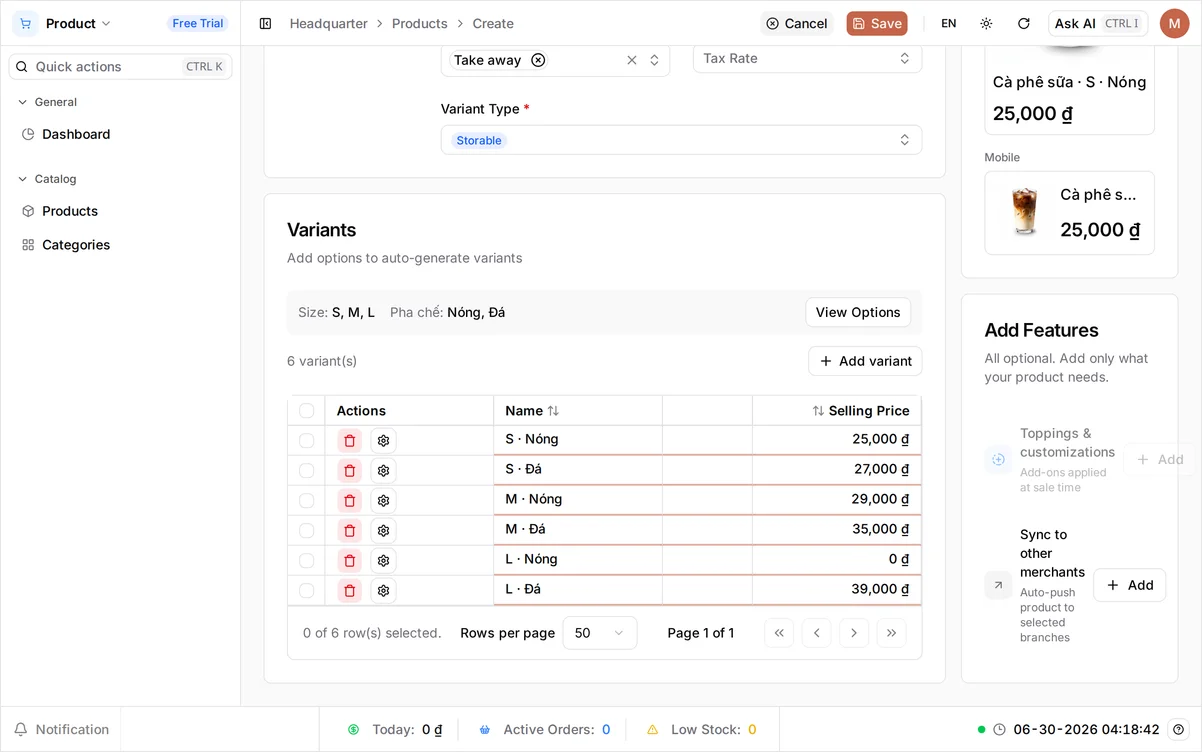Delete the M · Đá variant
This screenshot has width=1202, height=752.
[x=349, y=531]
